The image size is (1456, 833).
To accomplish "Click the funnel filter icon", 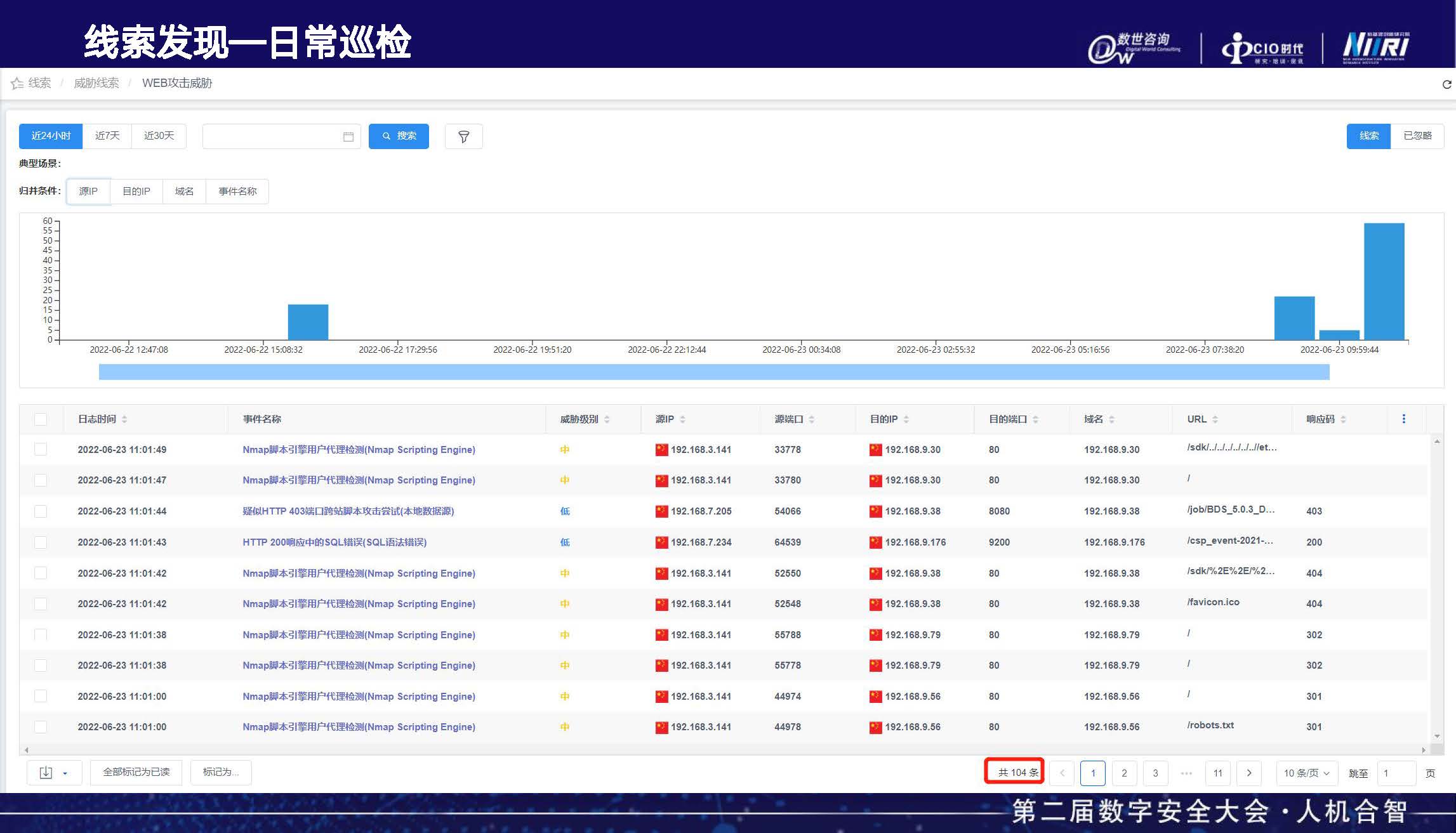I will [x=463, y=136].
